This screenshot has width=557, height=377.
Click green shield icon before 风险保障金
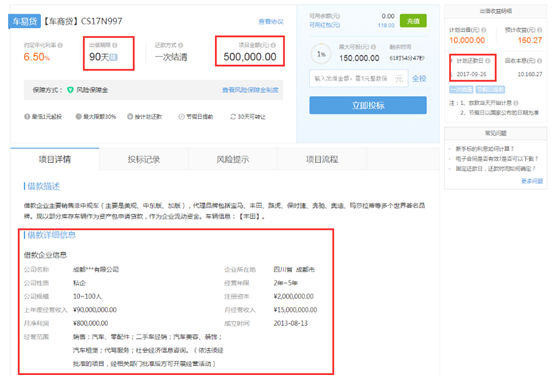point(70,90)
